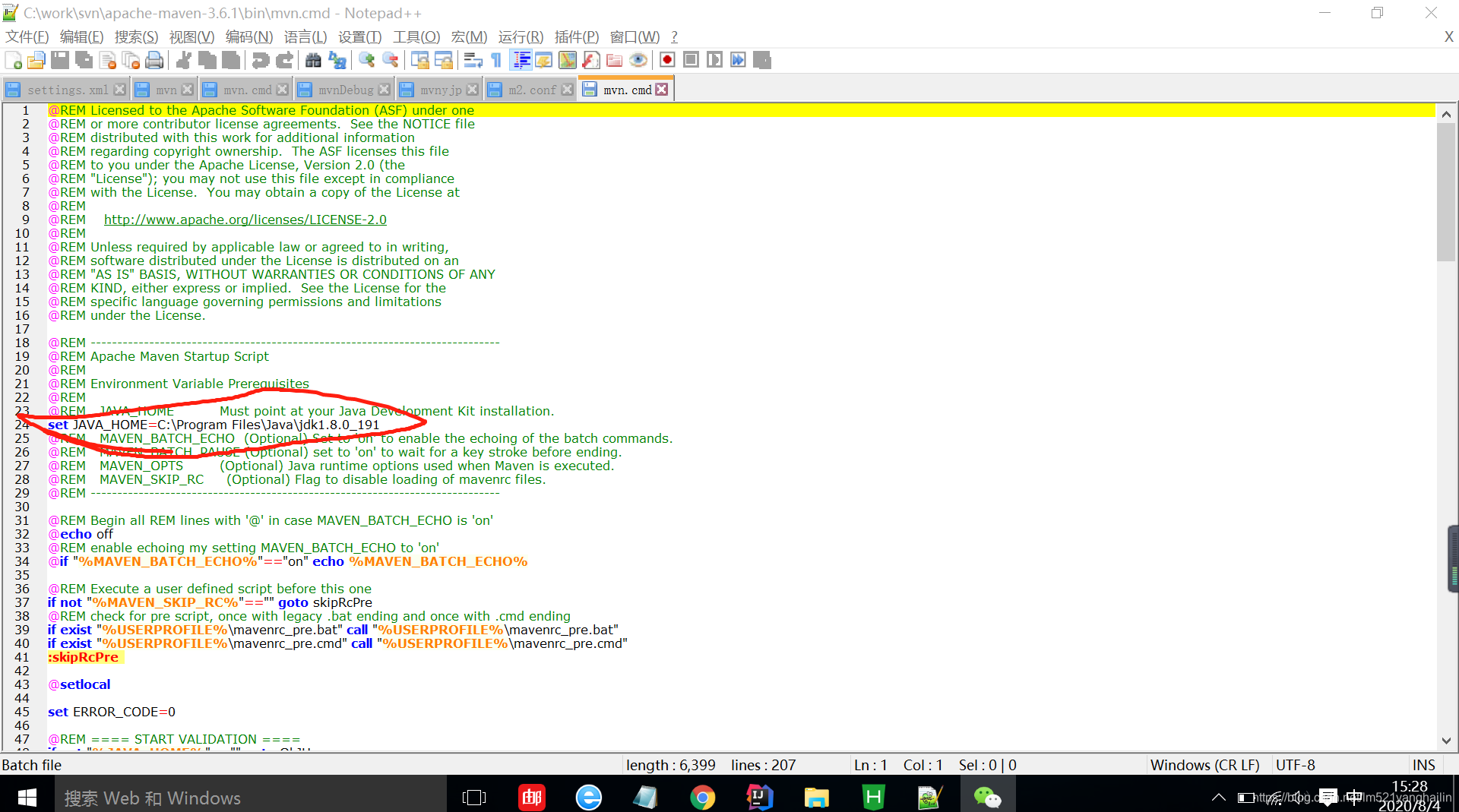
Task: Select the Replace toolbar icon
Action: (337, 60)
